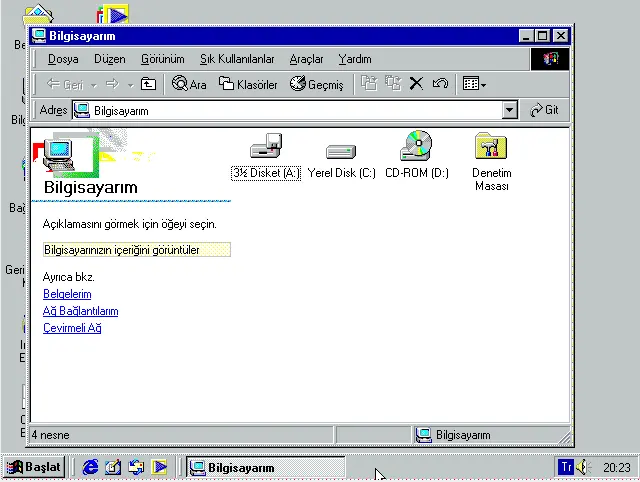Screen dimensions: 640x482
Task: Click the Git button
Action: click(x=544, y=110)
